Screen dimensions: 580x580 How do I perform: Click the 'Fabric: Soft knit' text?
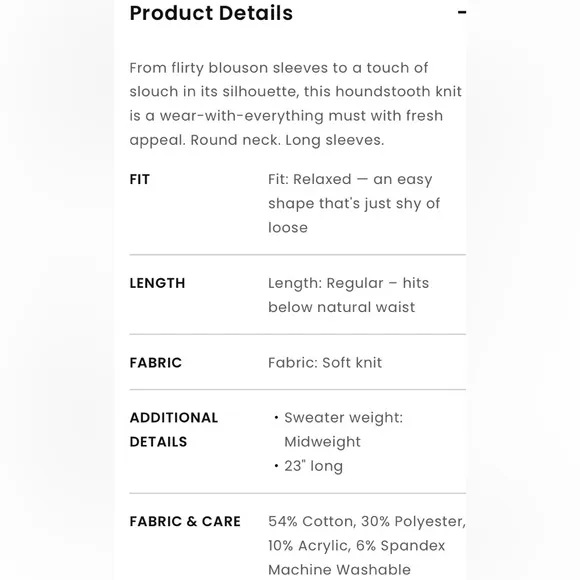tap(325, 363)
